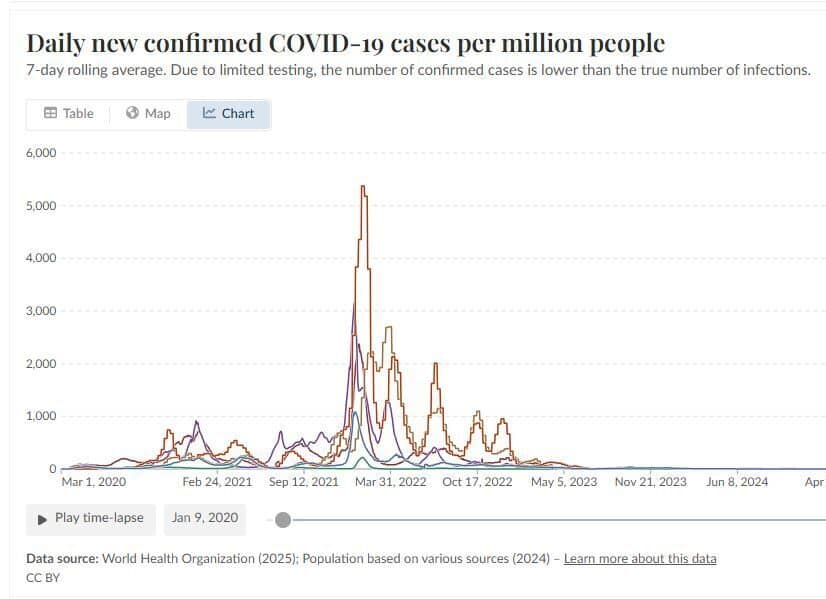This screenshot has height=599, width=826.
Task: Start the Play time-lapse button
Action: (91, 518)
